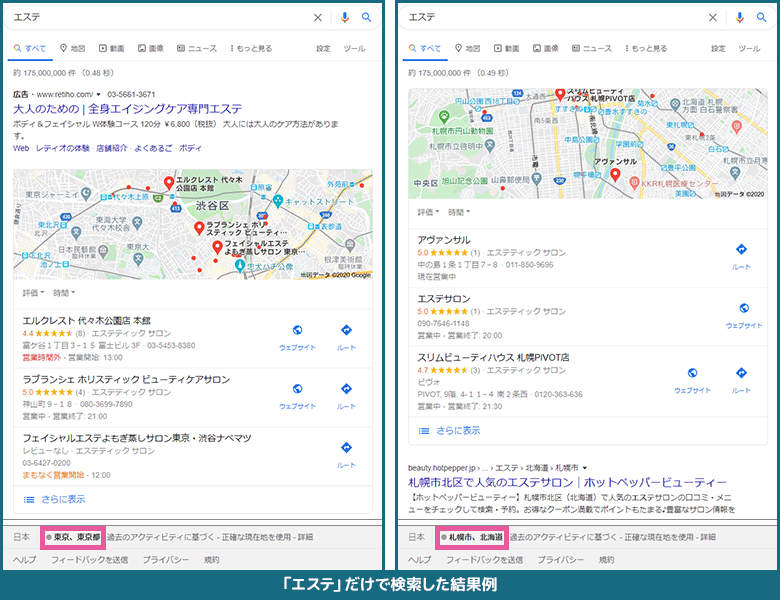
Task: Click 東京、東京都 location text
Action: (77, 537)
